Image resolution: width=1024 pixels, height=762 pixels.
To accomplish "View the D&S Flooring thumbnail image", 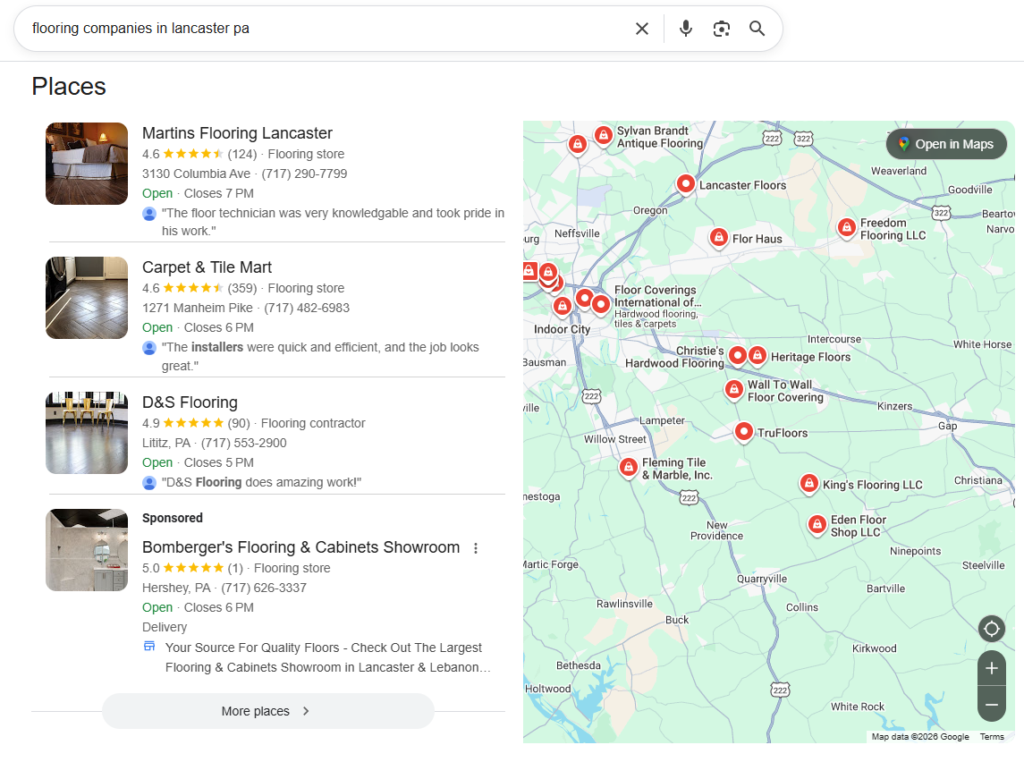I will point(86,432).
